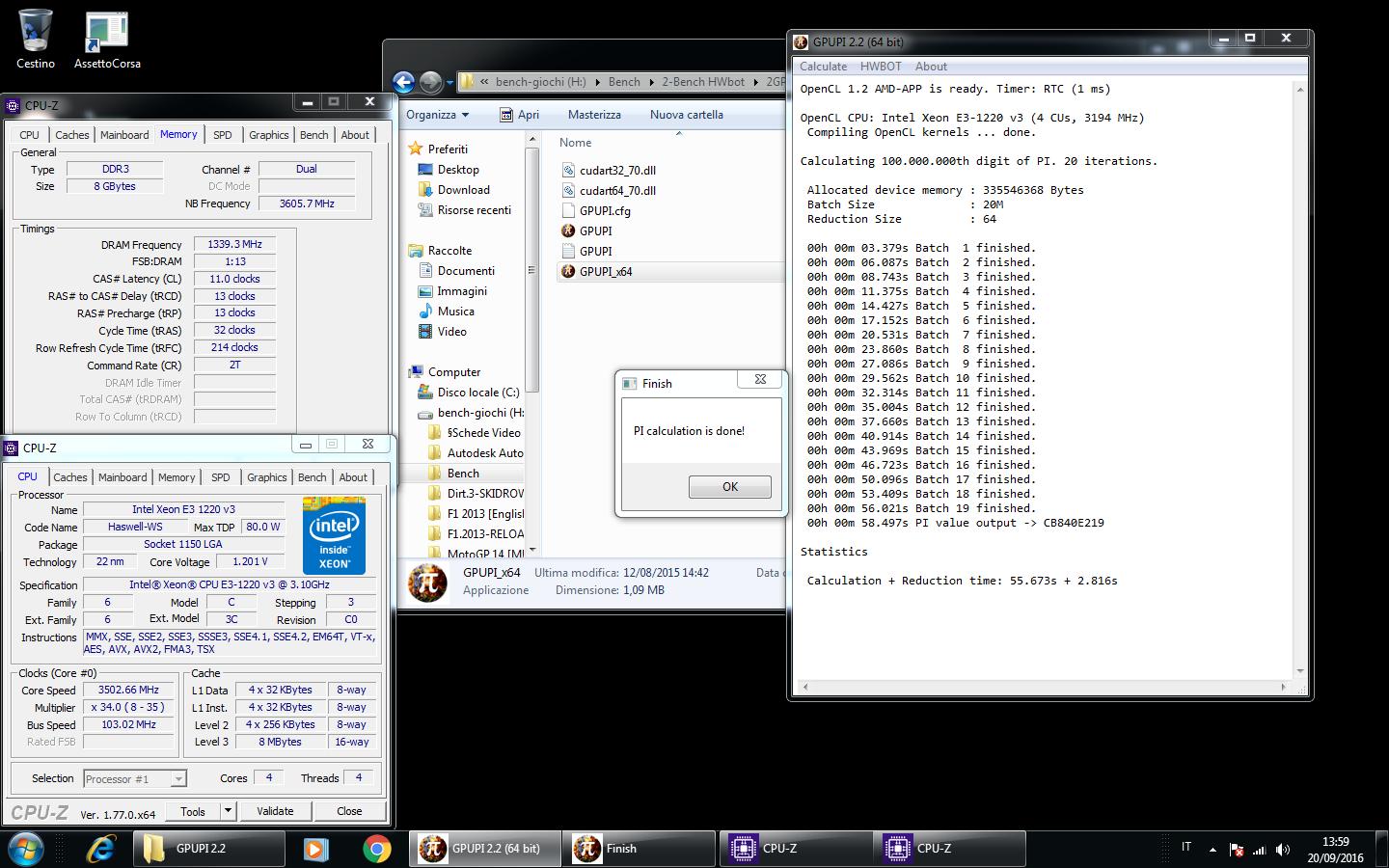Switch to Memory tab in lower CPU-Z window
The height and width of the screenshot is (868, 1389).
pyautogui.click(x=177, y=477)
